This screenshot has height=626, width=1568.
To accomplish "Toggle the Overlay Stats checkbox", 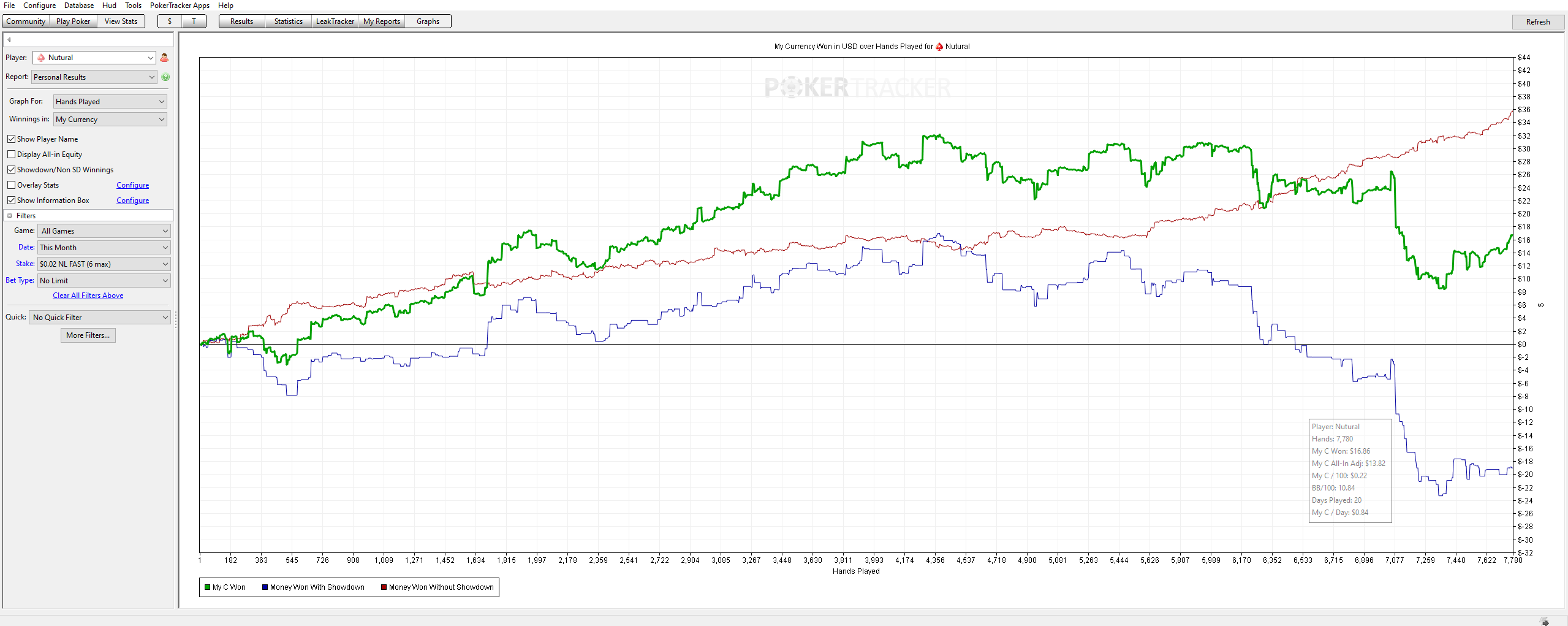I will [11, 185].
